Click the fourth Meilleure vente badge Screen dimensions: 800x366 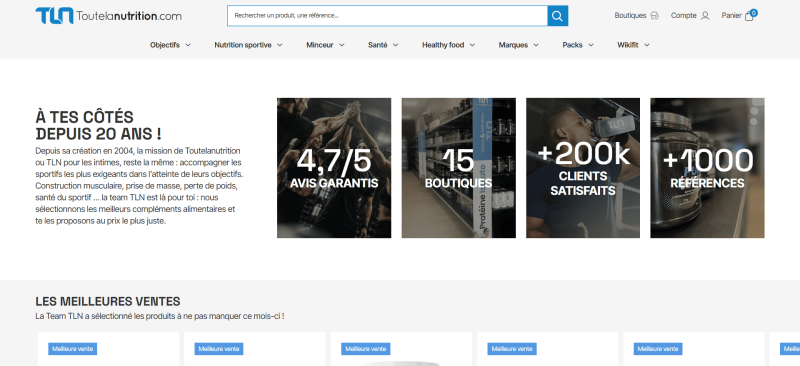(x=512, y=349)
